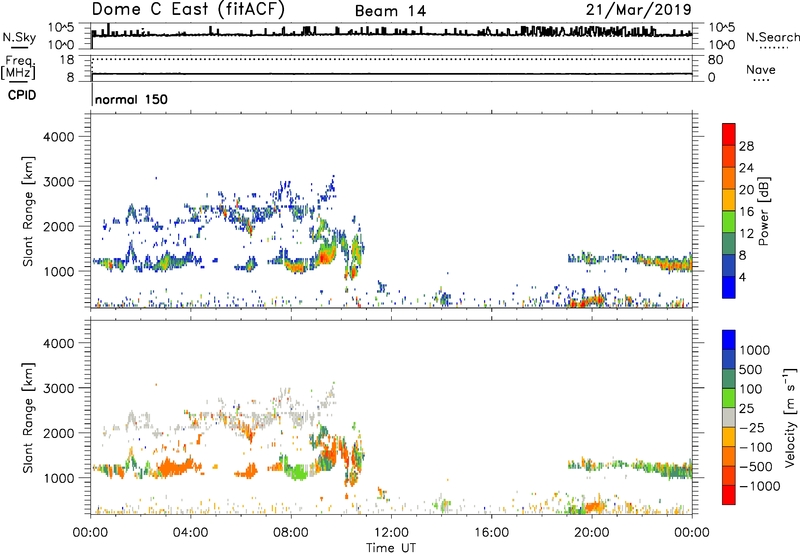800x554 pixels.
Task: Click the date '21/Mar/2019'
Action: point(638,9)
